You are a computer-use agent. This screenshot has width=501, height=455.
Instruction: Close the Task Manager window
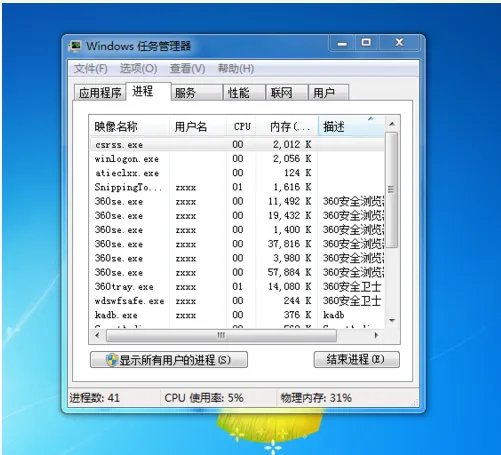399,43
